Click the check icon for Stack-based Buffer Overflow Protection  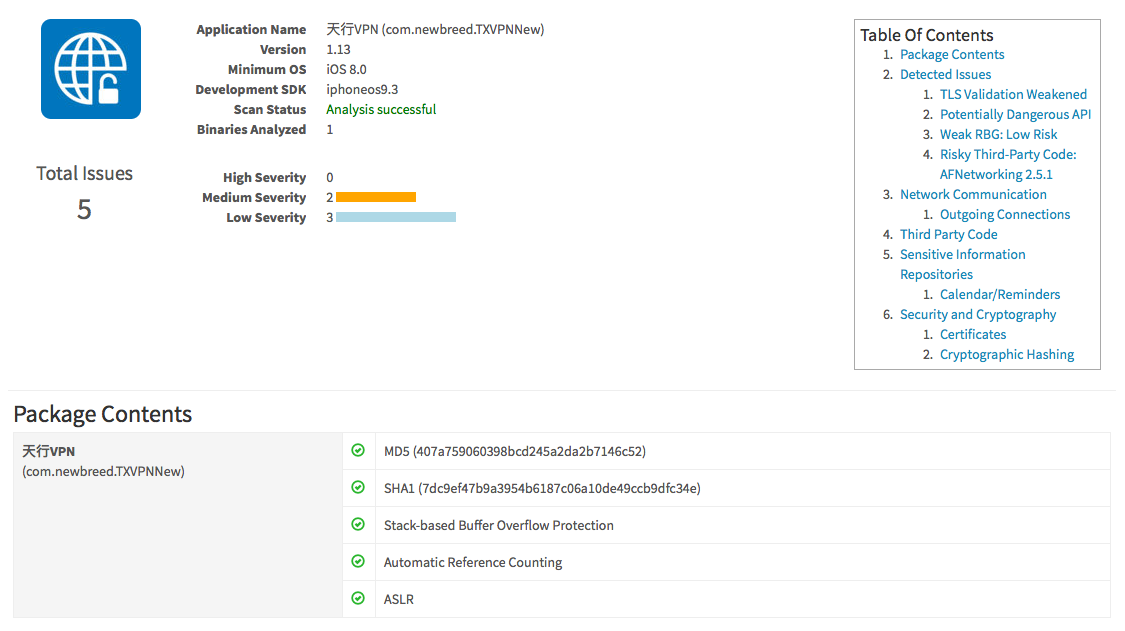[x=358, y=524]
